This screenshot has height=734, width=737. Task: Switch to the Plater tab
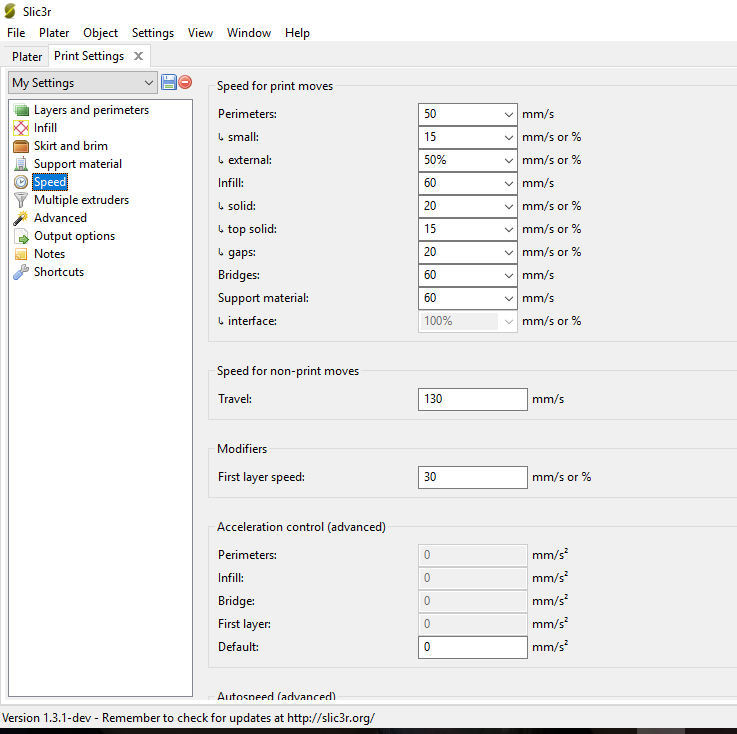[x=27, y=57]
